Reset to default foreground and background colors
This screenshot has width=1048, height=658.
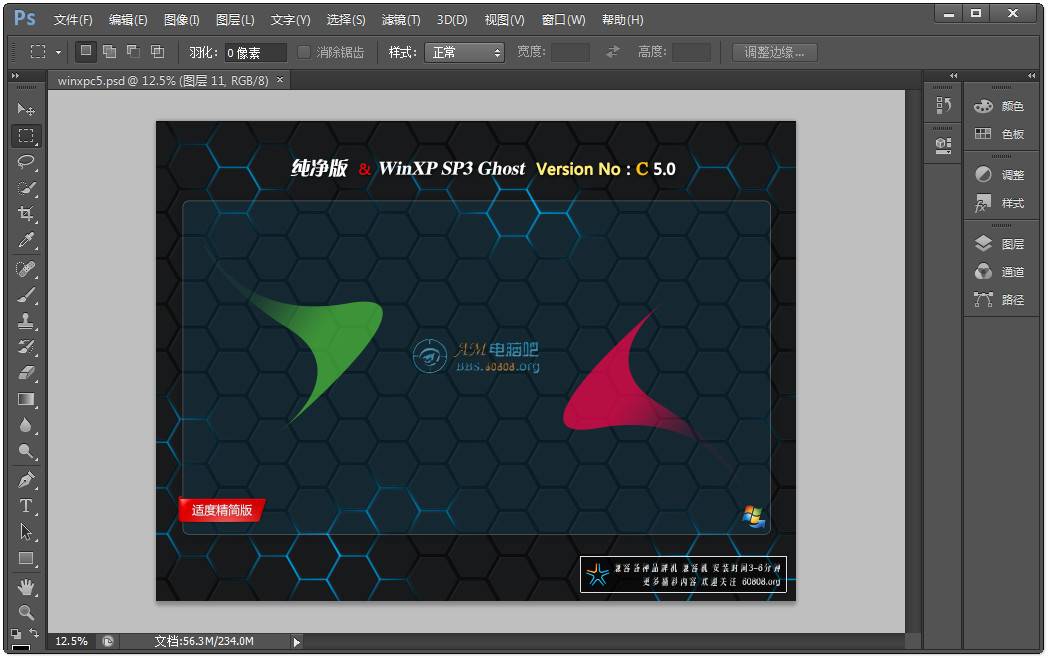16,633
